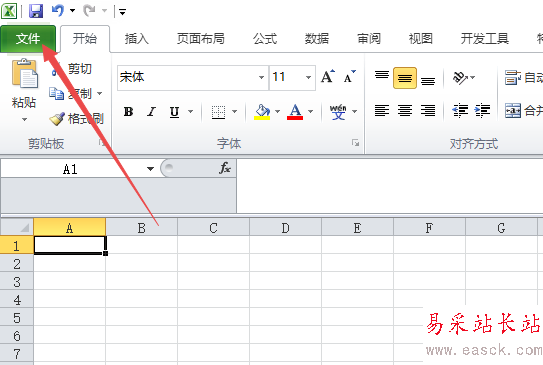
Task: Select cell A1
Action: (70, 245)
